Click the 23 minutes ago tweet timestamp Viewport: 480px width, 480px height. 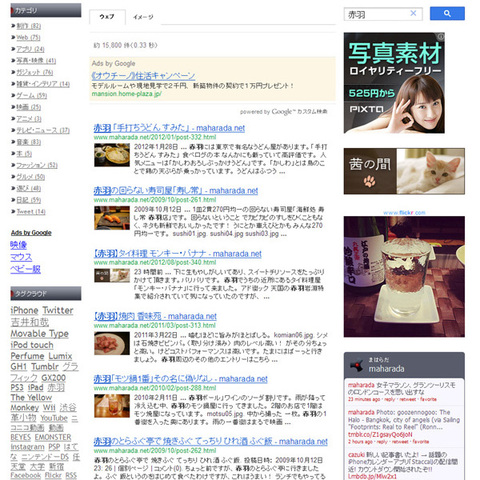coord(364,399)
